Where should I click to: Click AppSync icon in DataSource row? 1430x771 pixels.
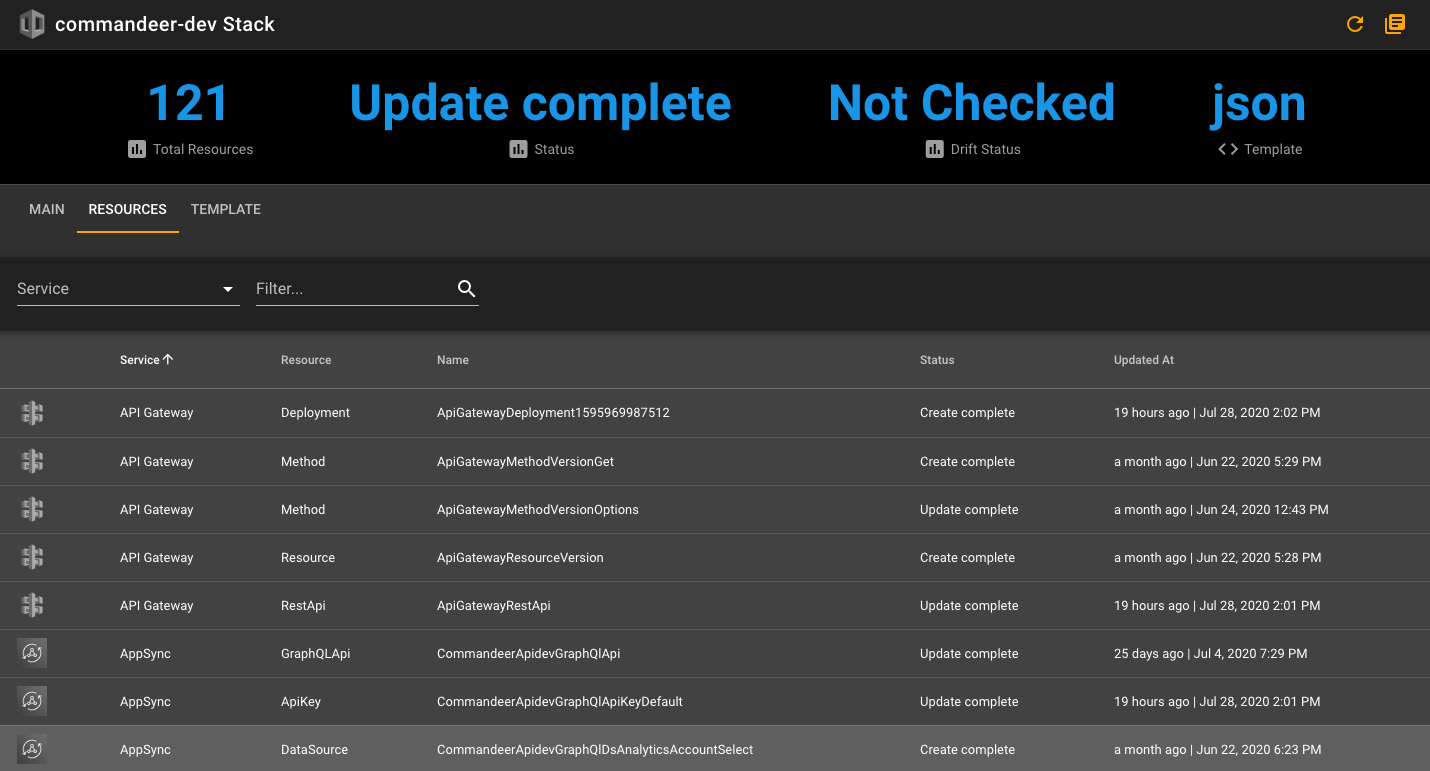tap(33, 749)
